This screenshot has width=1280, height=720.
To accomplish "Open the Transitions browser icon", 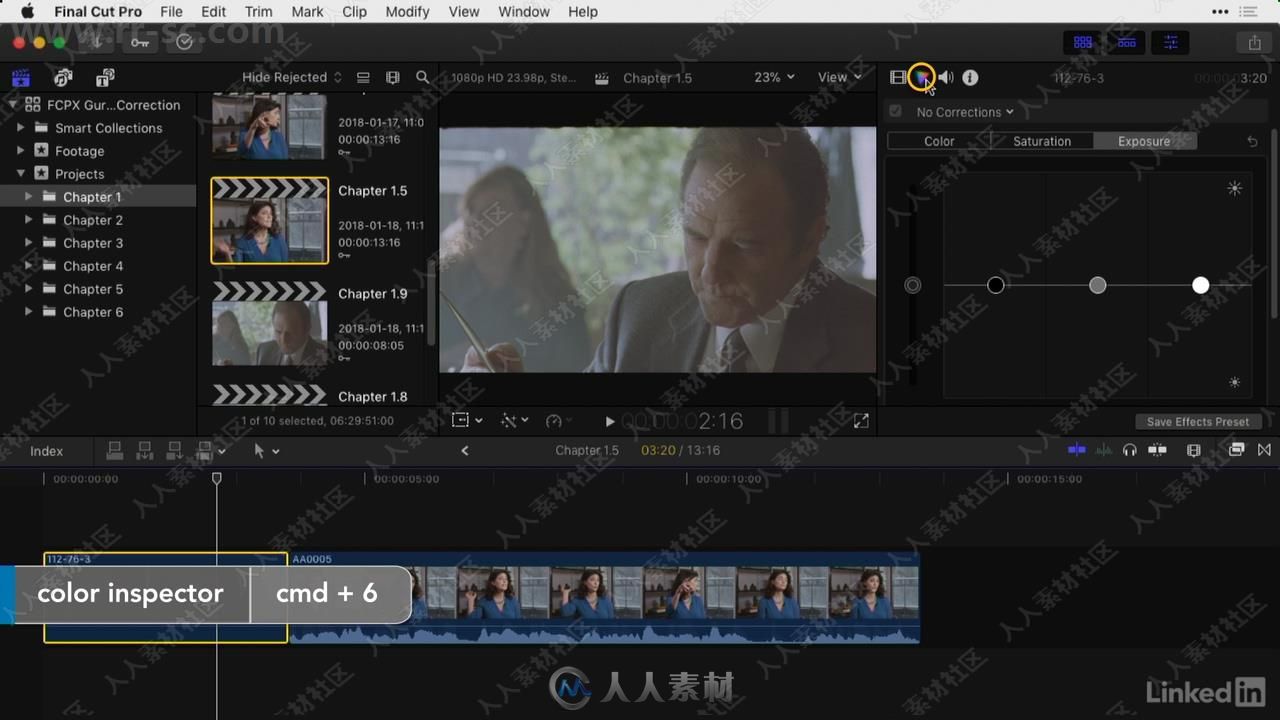I will [1264, 450].
